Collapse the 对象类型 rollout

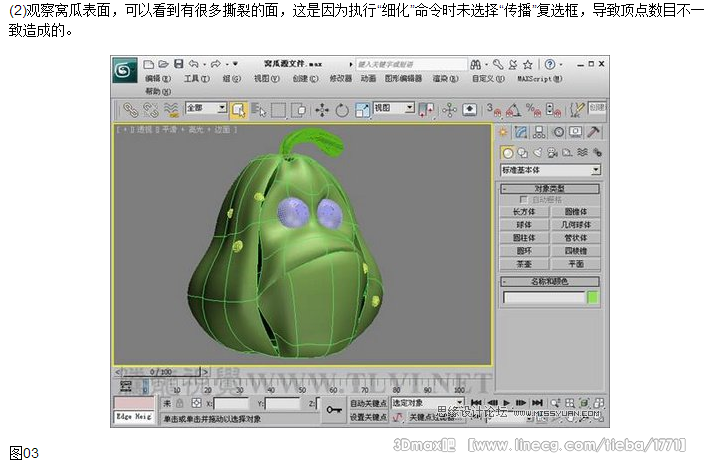pos(549,189)
